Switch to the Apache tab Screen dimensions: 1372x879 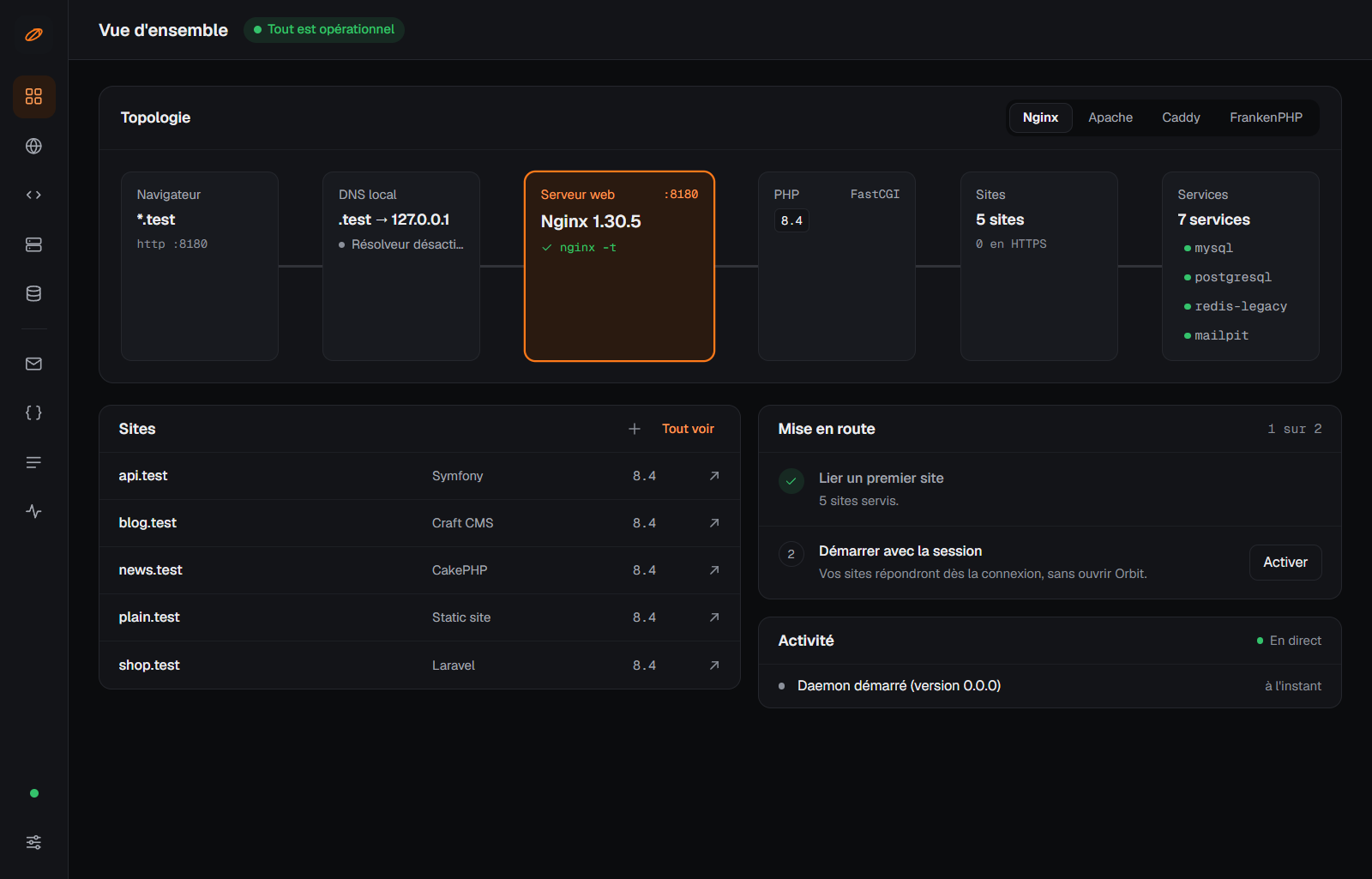[x=1110, y=117]
